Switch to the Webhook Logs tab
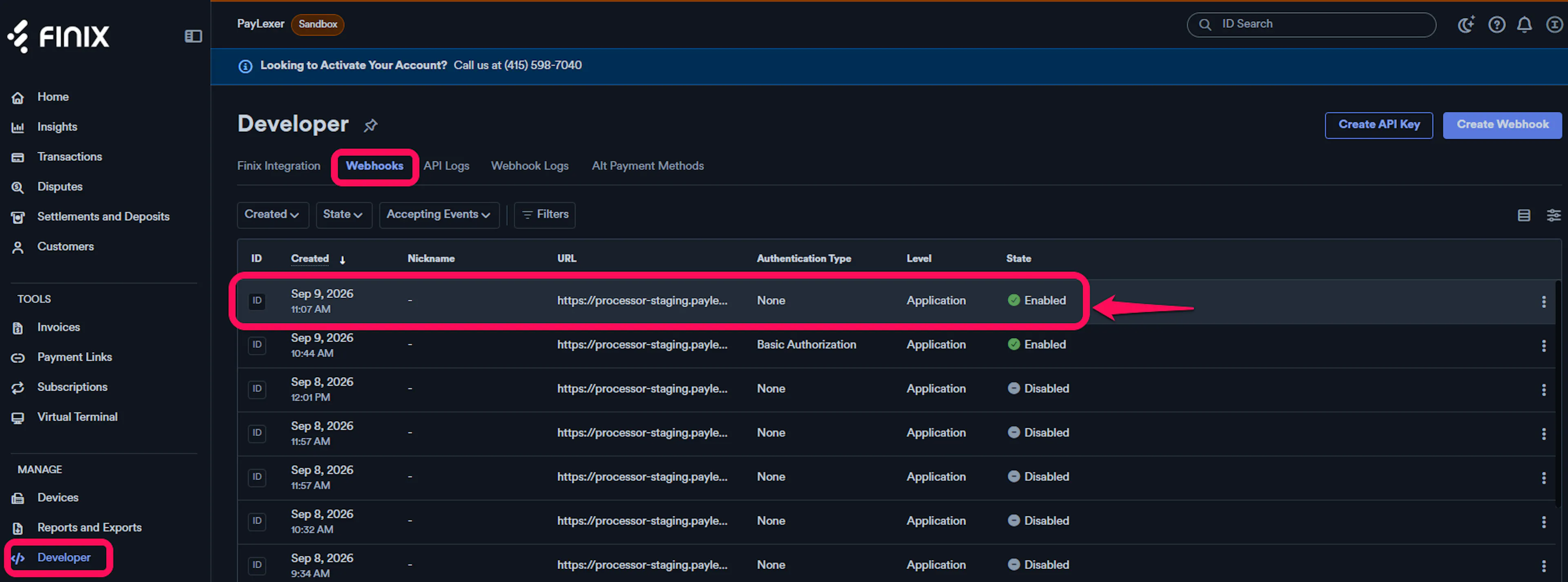This screenshot has width=1568, height=582. 530,166
